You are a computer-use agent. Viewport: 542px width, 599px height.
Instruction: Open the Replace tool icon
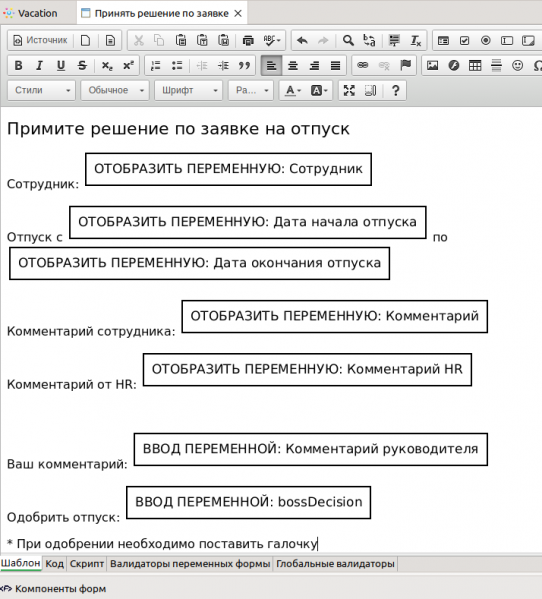pyautogui.click(x=369, y=40)
